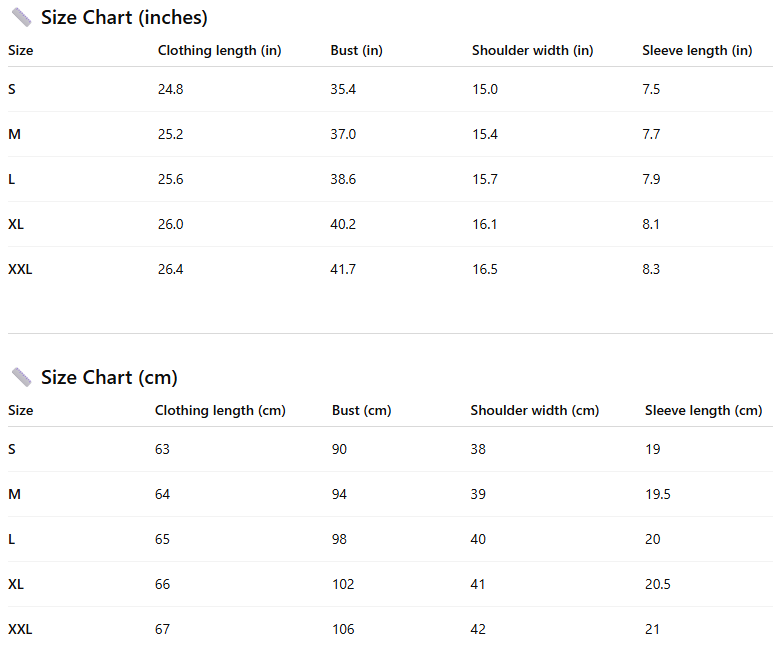
Task: Click the ruler icon beside inches chart title
Action: (x=21, y=17)
